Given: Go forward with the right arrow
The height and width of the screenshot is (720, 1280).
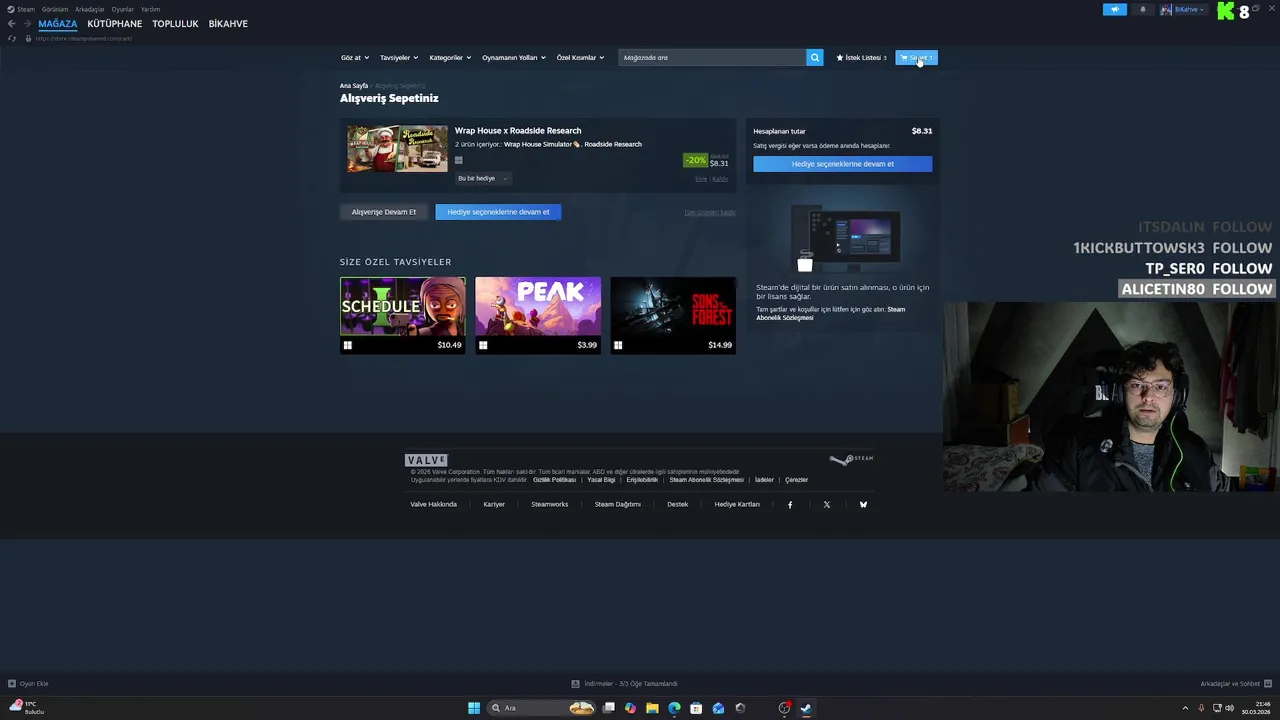Looking at the screenshot, I should pyautogui.click(x=27, y=24).
